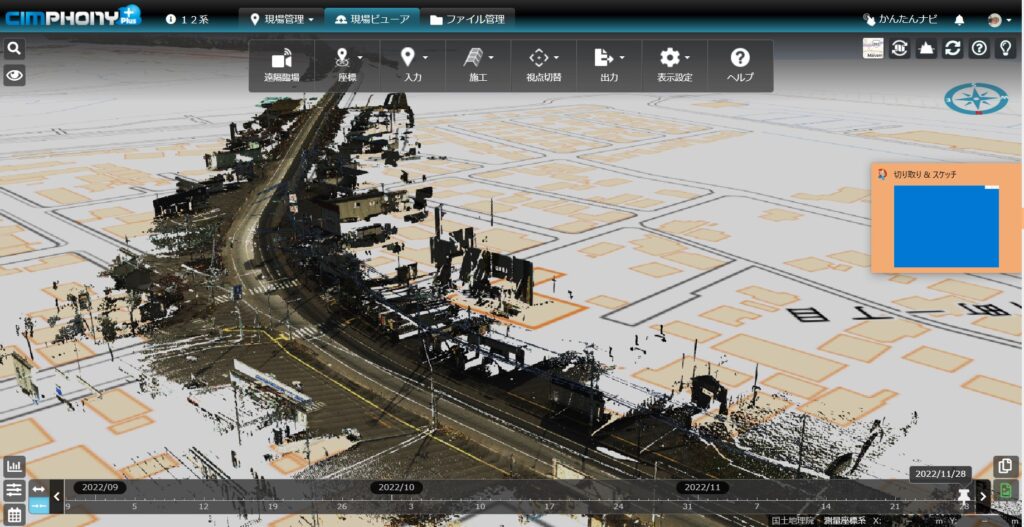Click the search magnifier icon
1024x527 pixels.
point(14,48)
